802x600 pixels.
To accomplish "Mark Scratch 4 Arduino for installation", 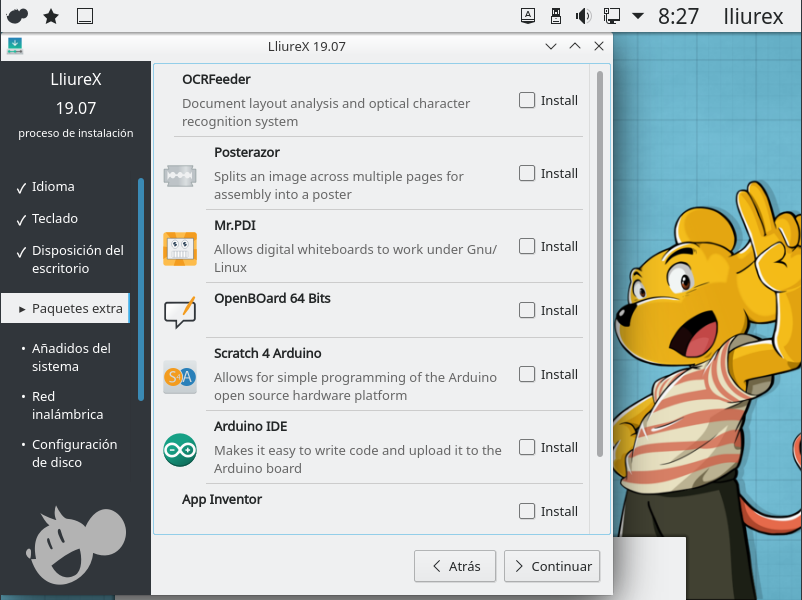I will [527, 374].
